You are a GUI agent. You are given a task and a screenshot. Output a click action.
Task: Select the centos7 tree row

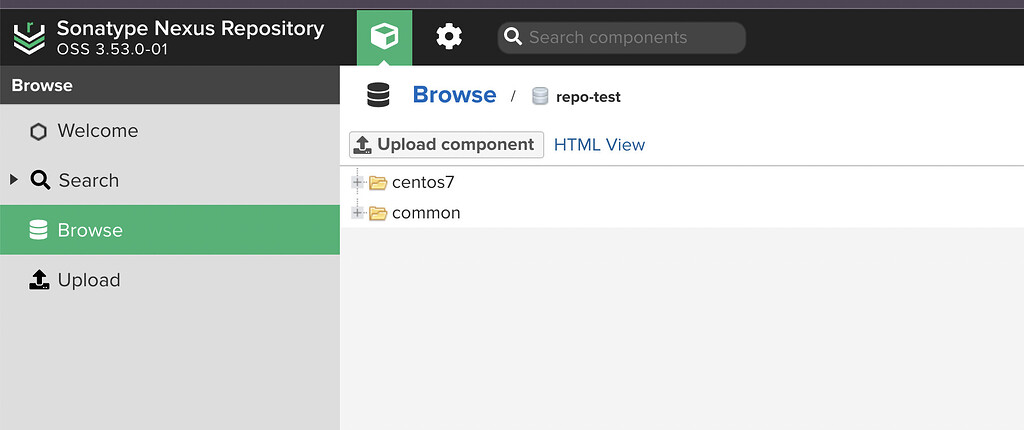point(682,182)
